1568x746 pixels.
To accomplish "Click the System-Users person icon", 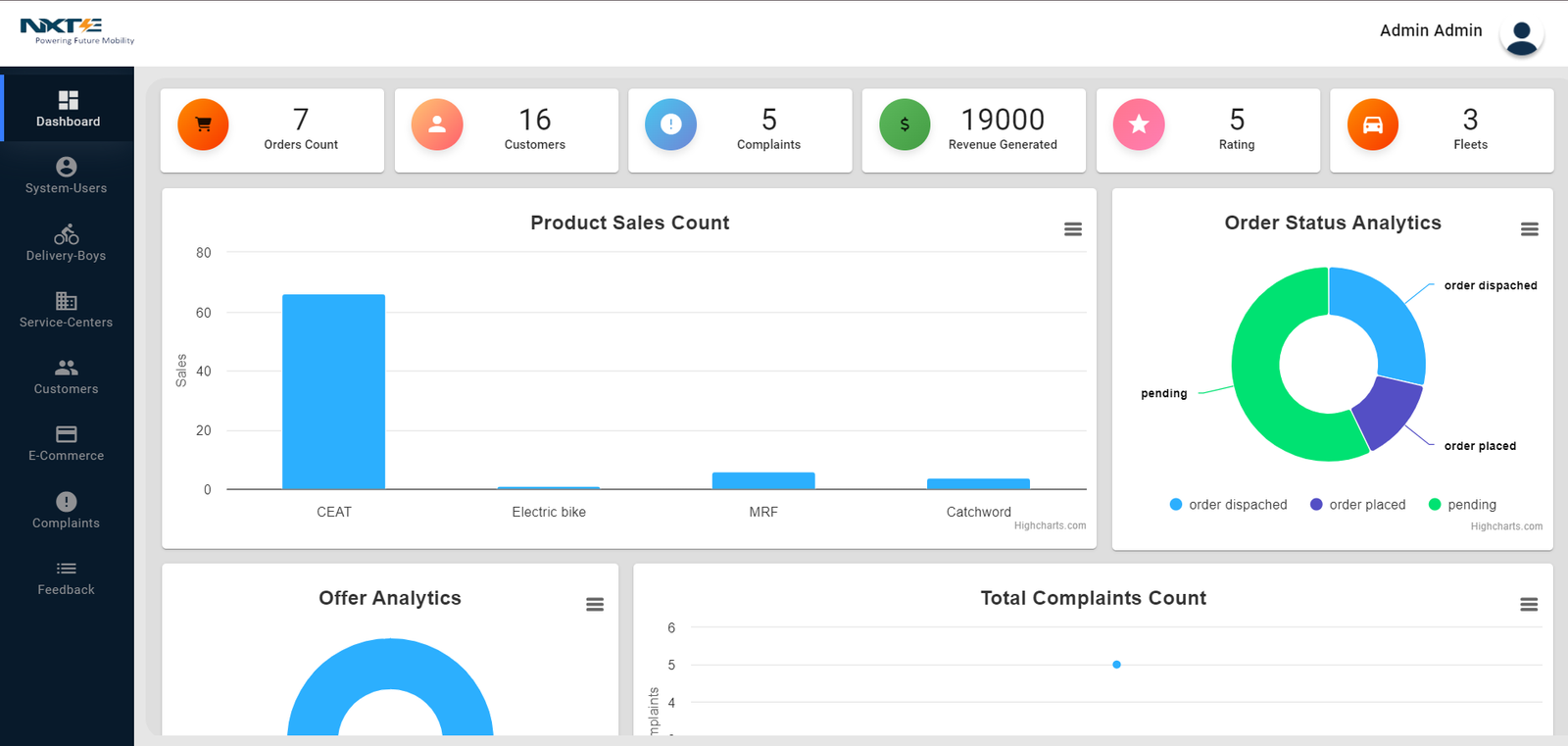I will pos(66,167).
